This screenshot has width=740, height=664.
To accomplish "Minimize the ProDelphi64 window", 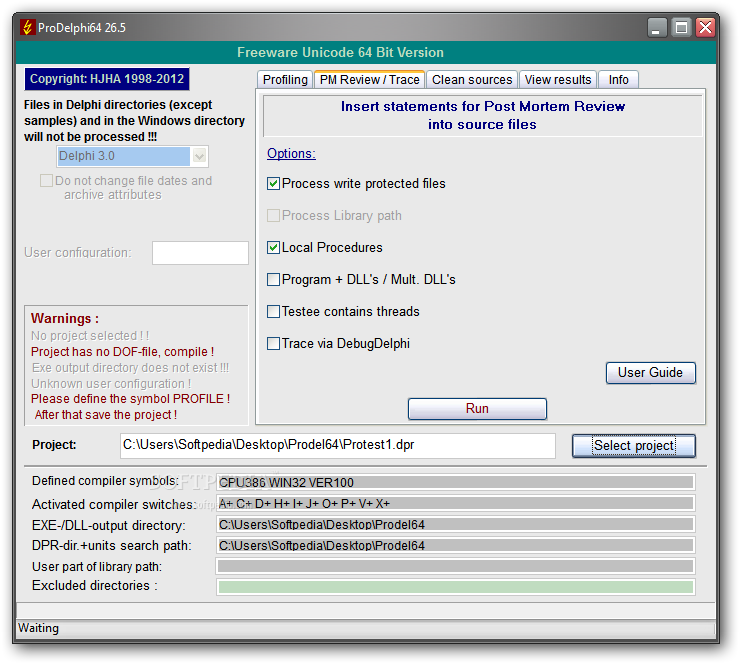I will pos(656,28).
